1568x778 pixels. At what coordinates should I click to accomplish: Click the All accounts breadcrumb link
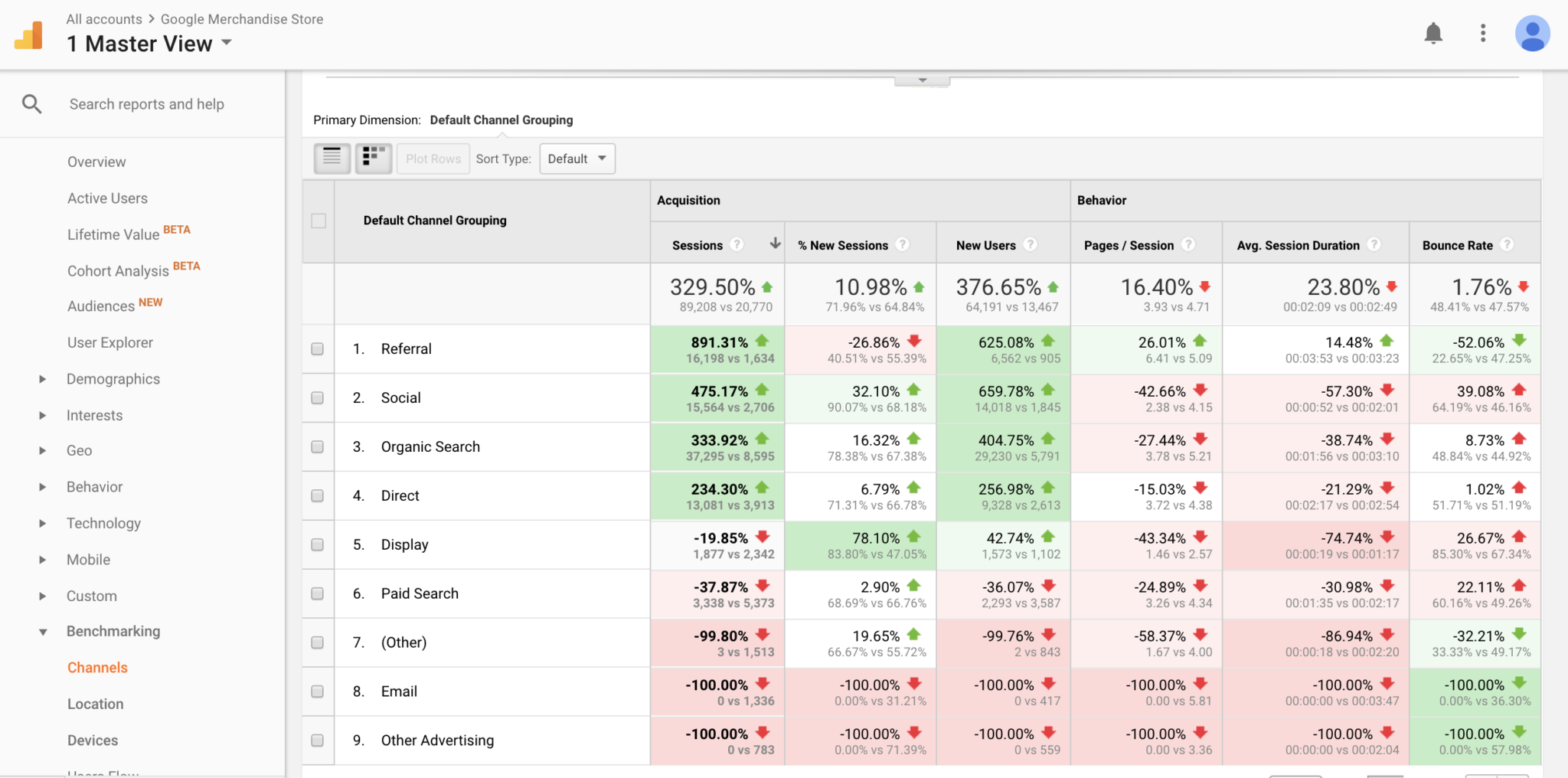[104, 19]
